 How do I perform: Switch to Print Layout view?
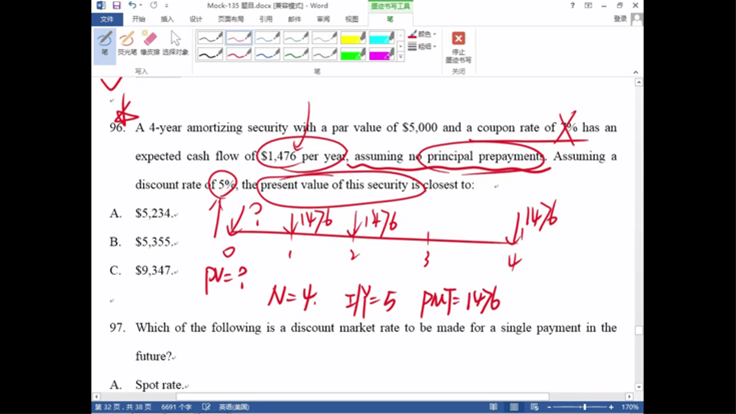pos(514,407)
